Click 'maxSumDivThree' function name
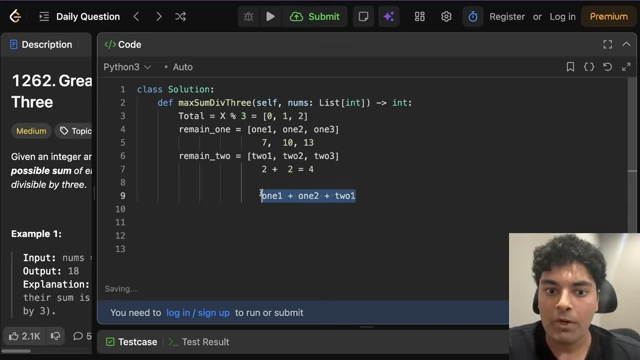 [x=215, y=103]
